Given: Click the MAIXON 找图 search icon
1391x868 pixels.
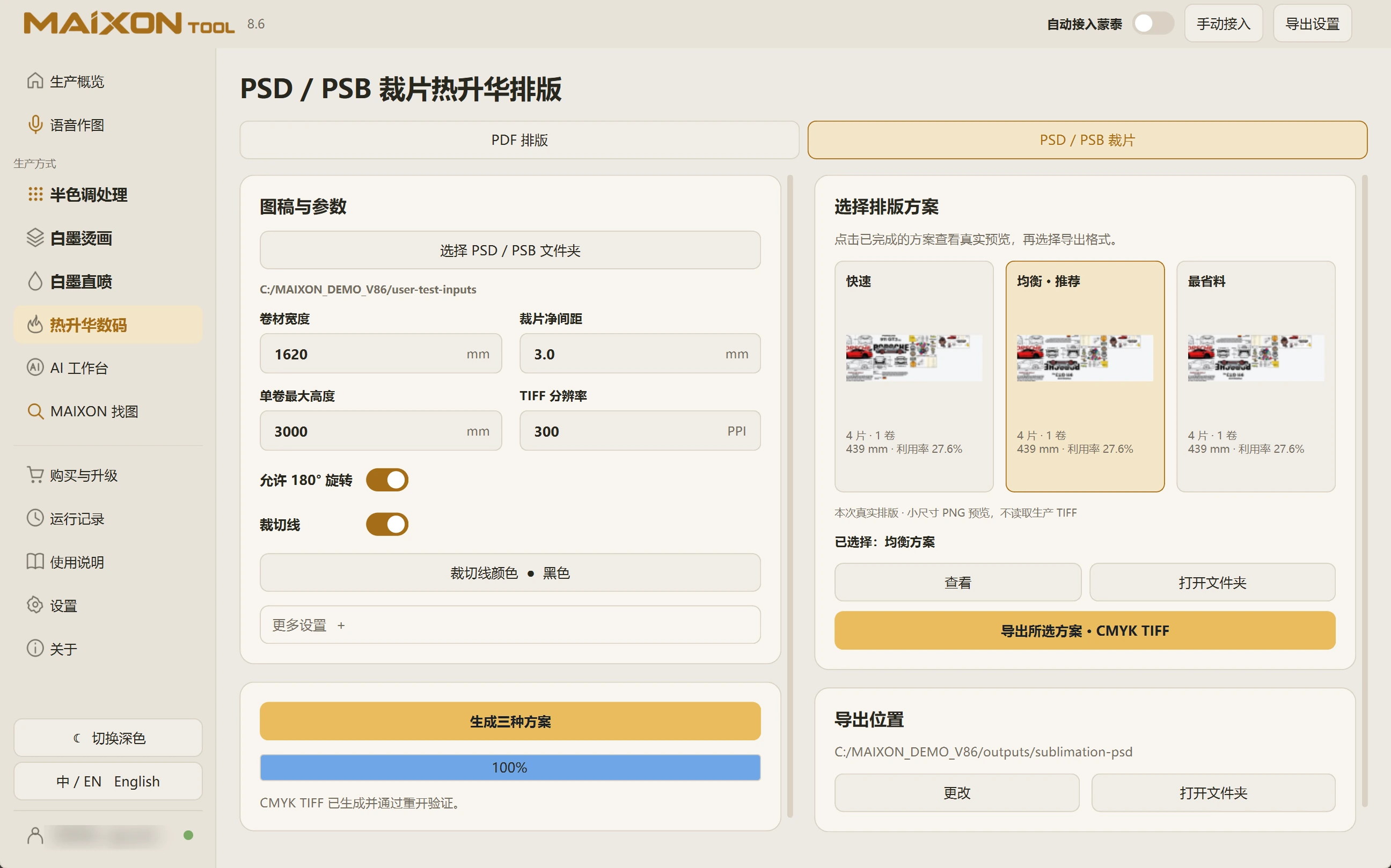Looking at the screenshot, I should coord(35,411).
